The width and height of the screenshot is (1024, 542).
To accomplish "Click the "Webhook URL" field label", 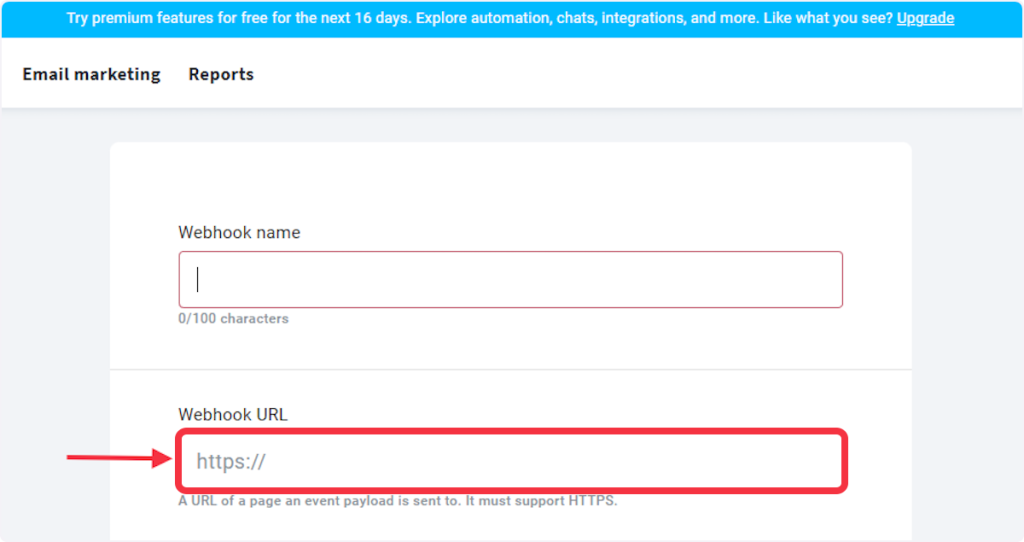I will tap(233, 414).
